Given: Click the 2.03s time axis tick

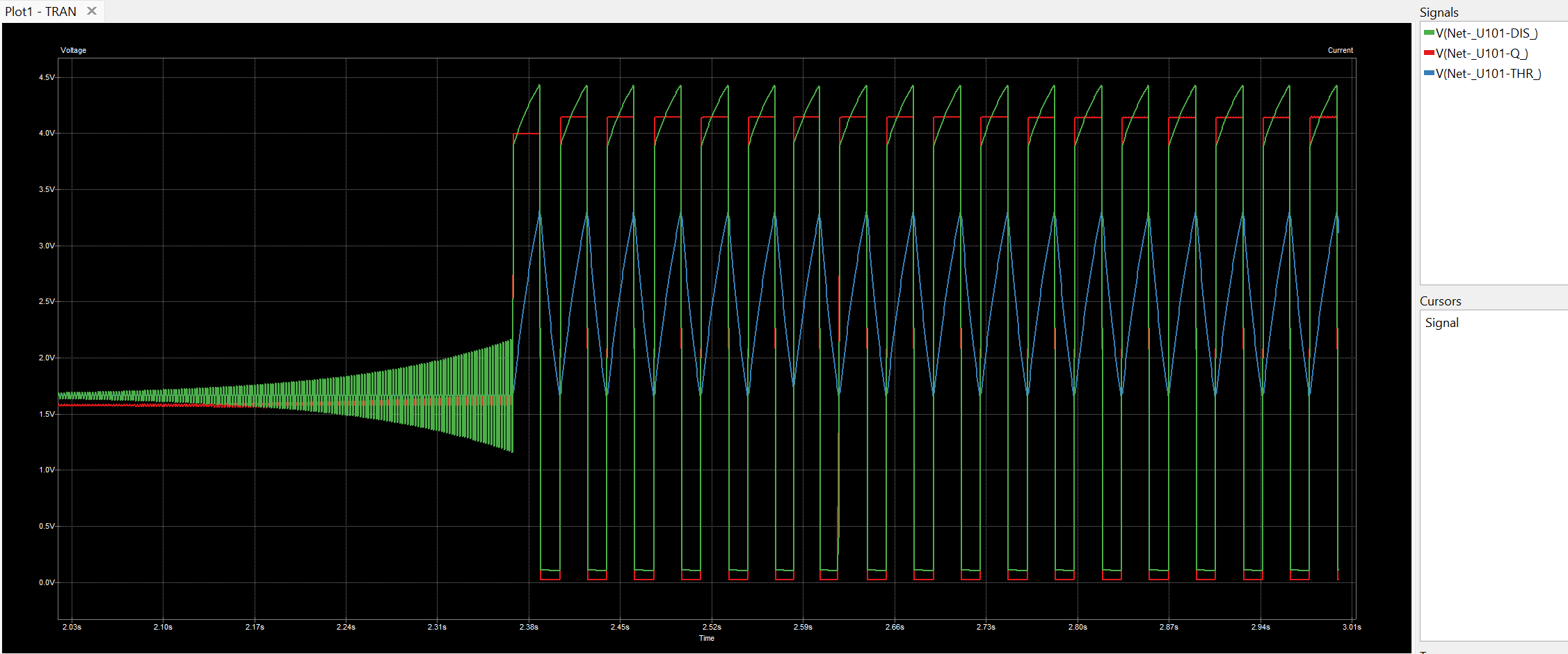Looking at the screenshot, I should (72, 627).
